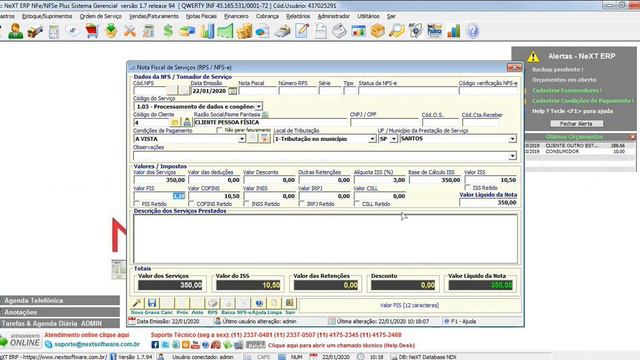640x360 pixels.
Task: Open the crossed tools service order icon
Action: (x=130, y=31)
